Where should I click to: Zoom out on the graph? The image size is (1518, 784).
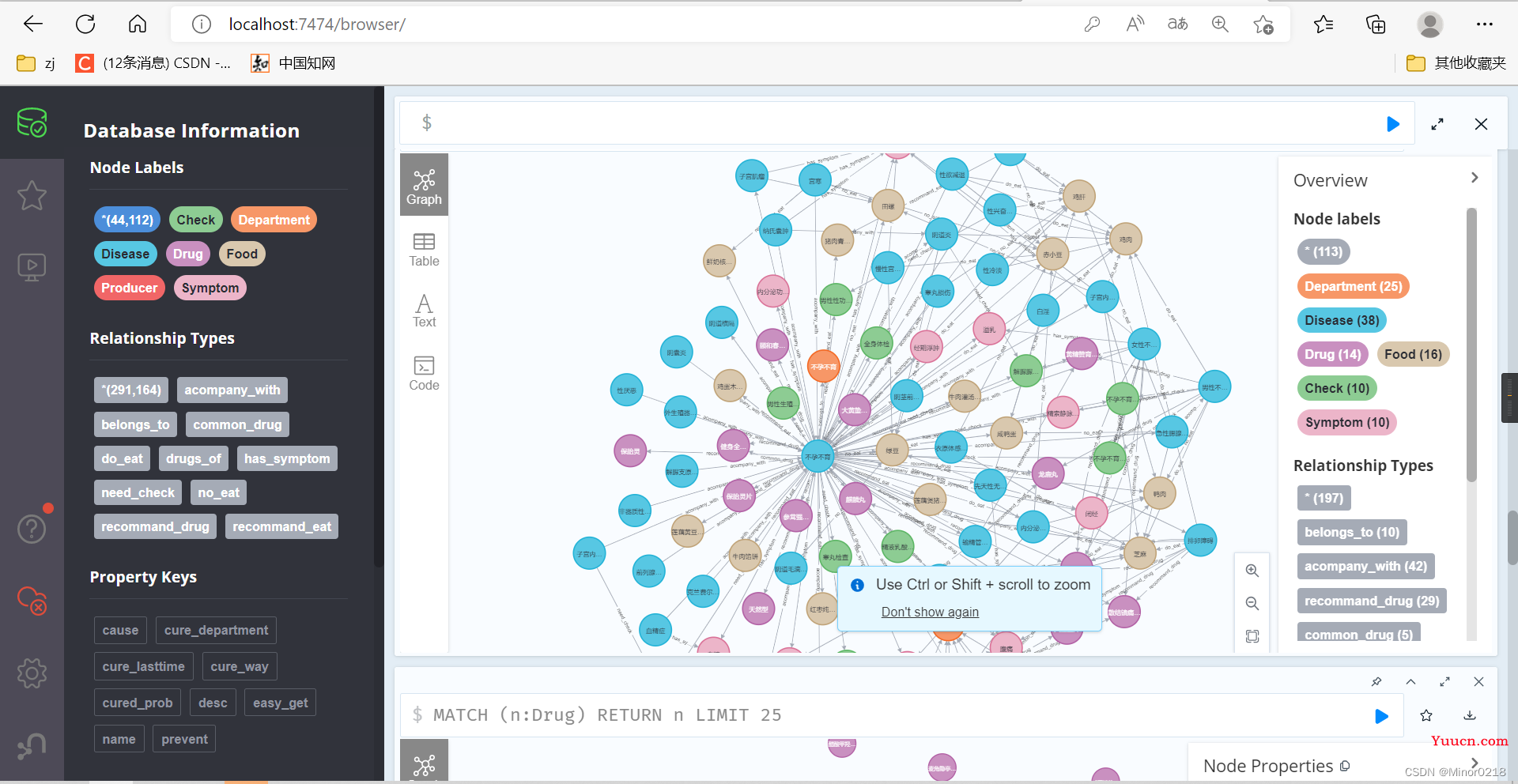pos(1252,604)
